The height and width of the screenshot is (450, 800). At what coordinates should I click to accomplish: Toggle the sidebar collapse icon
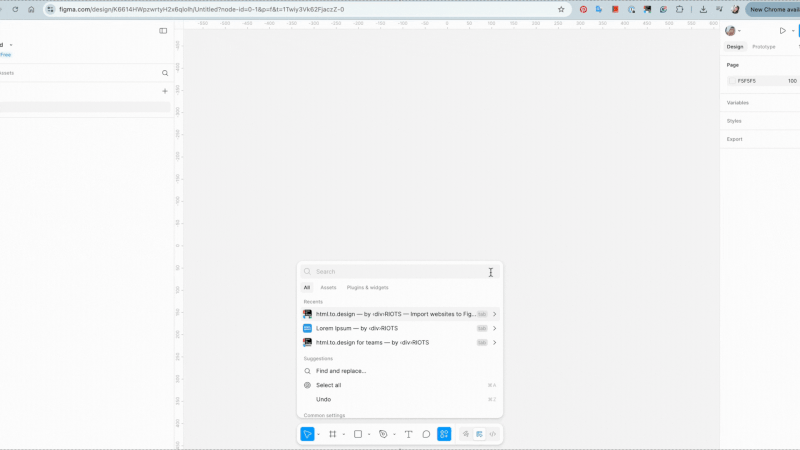click(163, 31)
